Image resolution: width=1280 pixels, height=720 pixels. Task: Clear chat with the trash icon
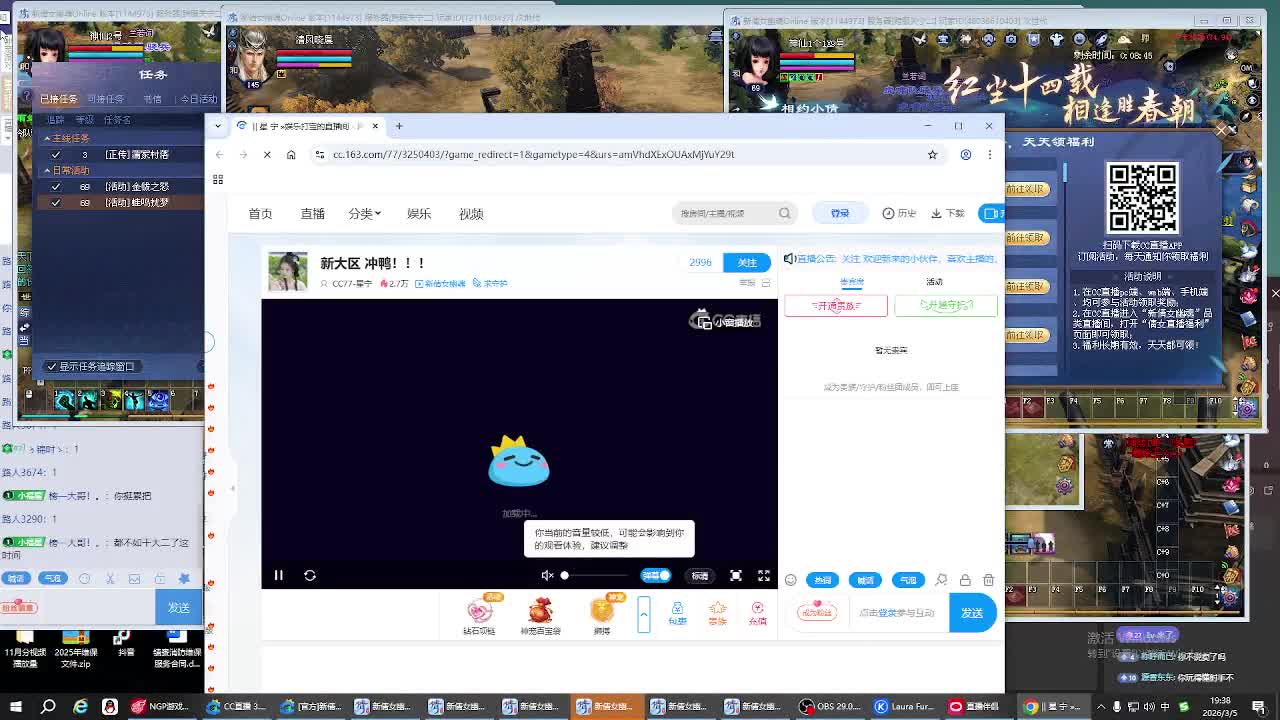(x=989, y=580)
